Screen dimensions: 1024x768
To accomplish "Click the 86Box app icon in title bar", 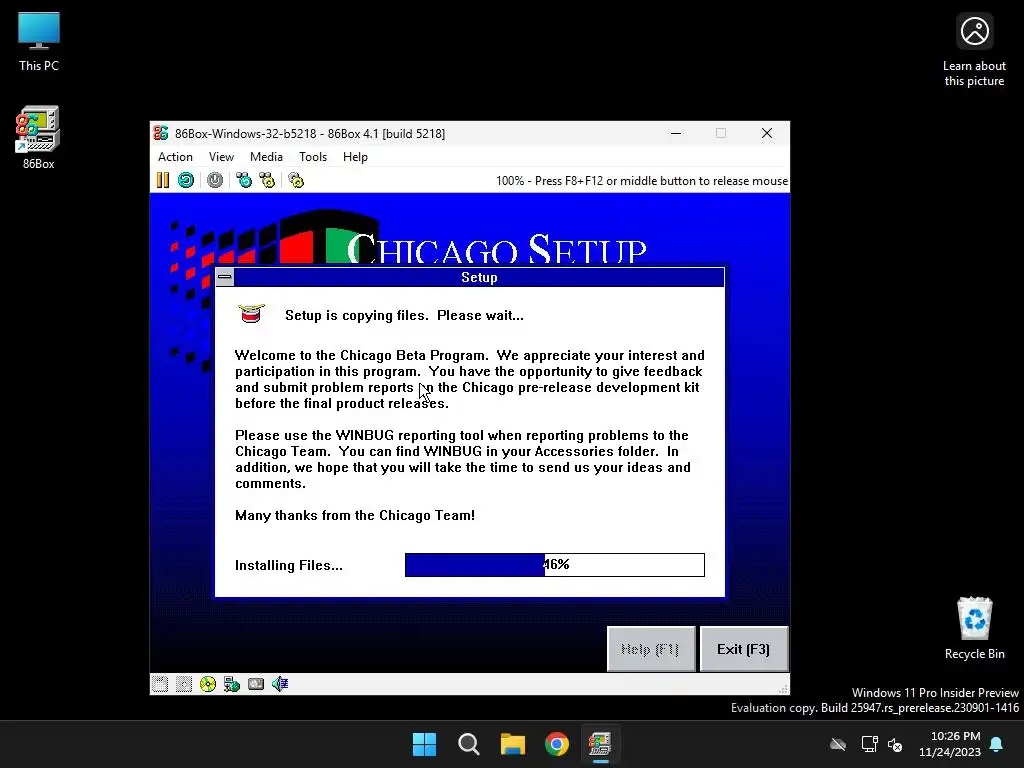I will click(x=161, y=133).
